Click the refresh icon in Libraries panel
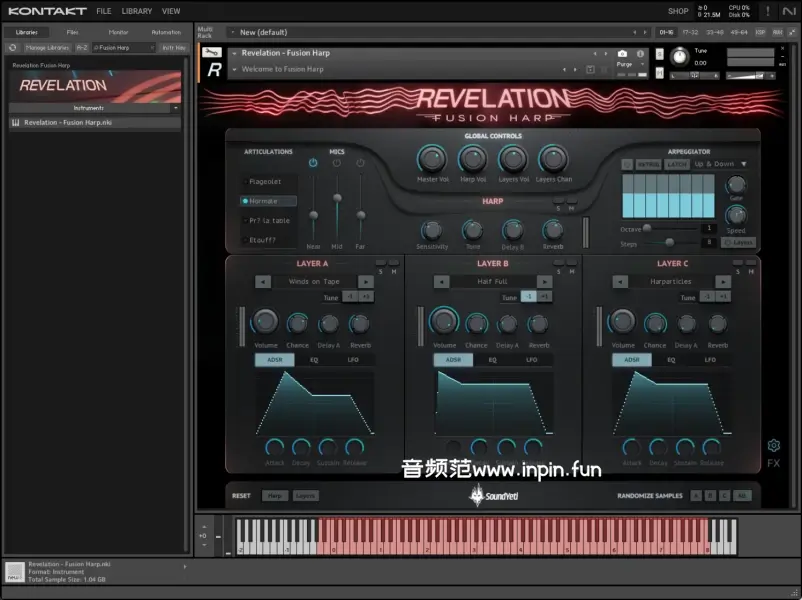The height and width of the screenshot is (600, 802). coord(13,47)
